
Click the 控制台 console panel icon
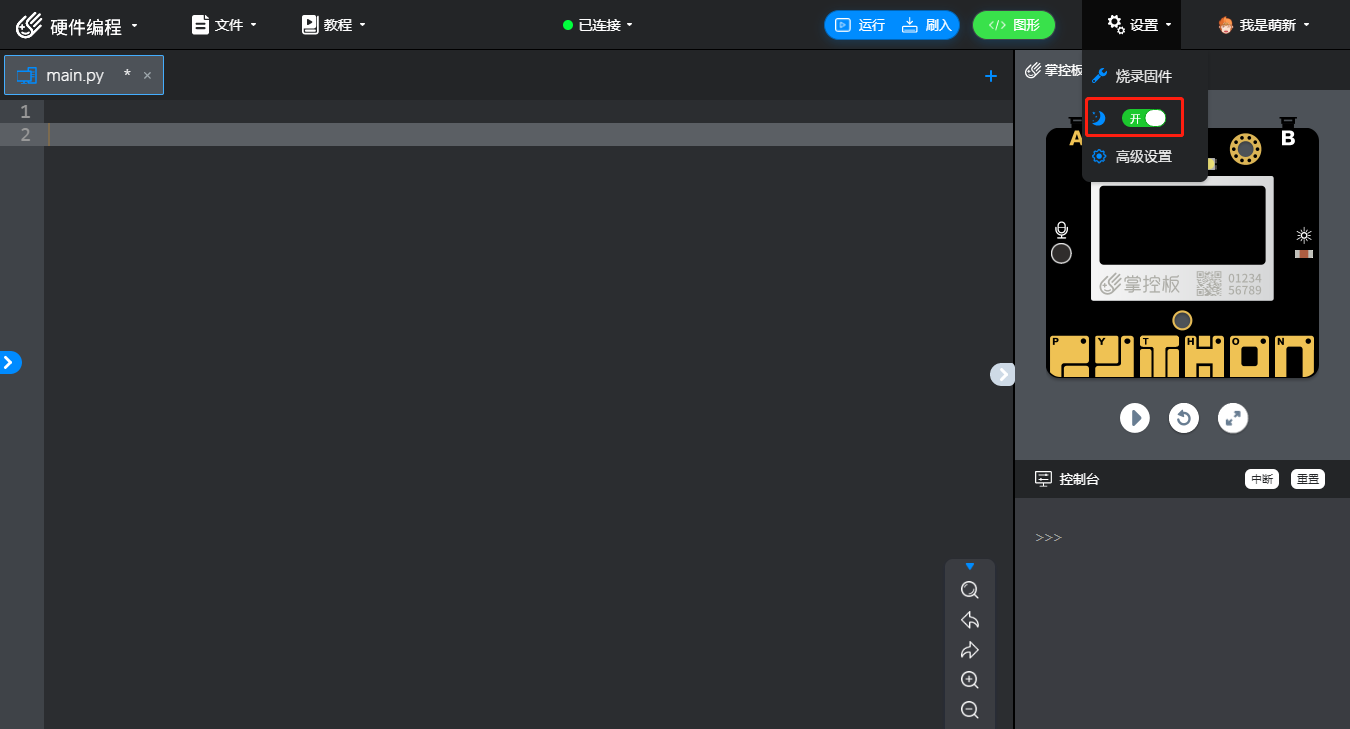tap(1043, 479)
